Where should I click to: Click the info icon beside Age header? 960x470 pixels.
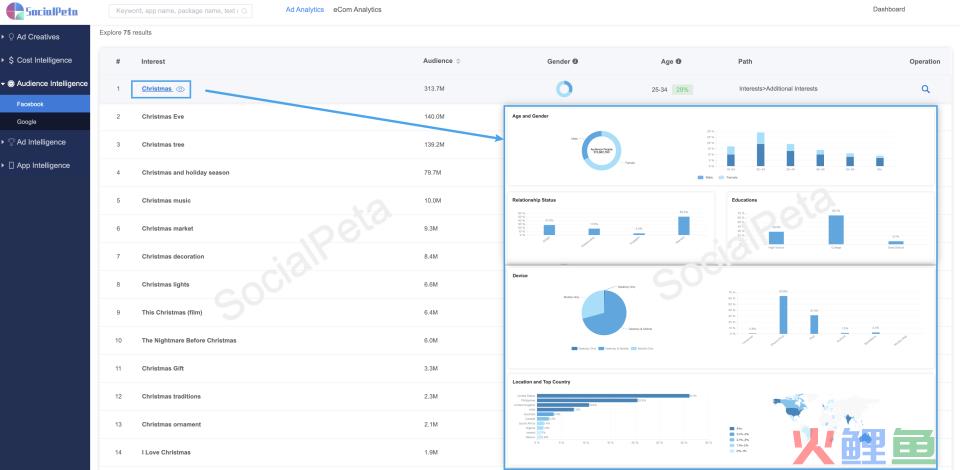click(x=678, y=61)
